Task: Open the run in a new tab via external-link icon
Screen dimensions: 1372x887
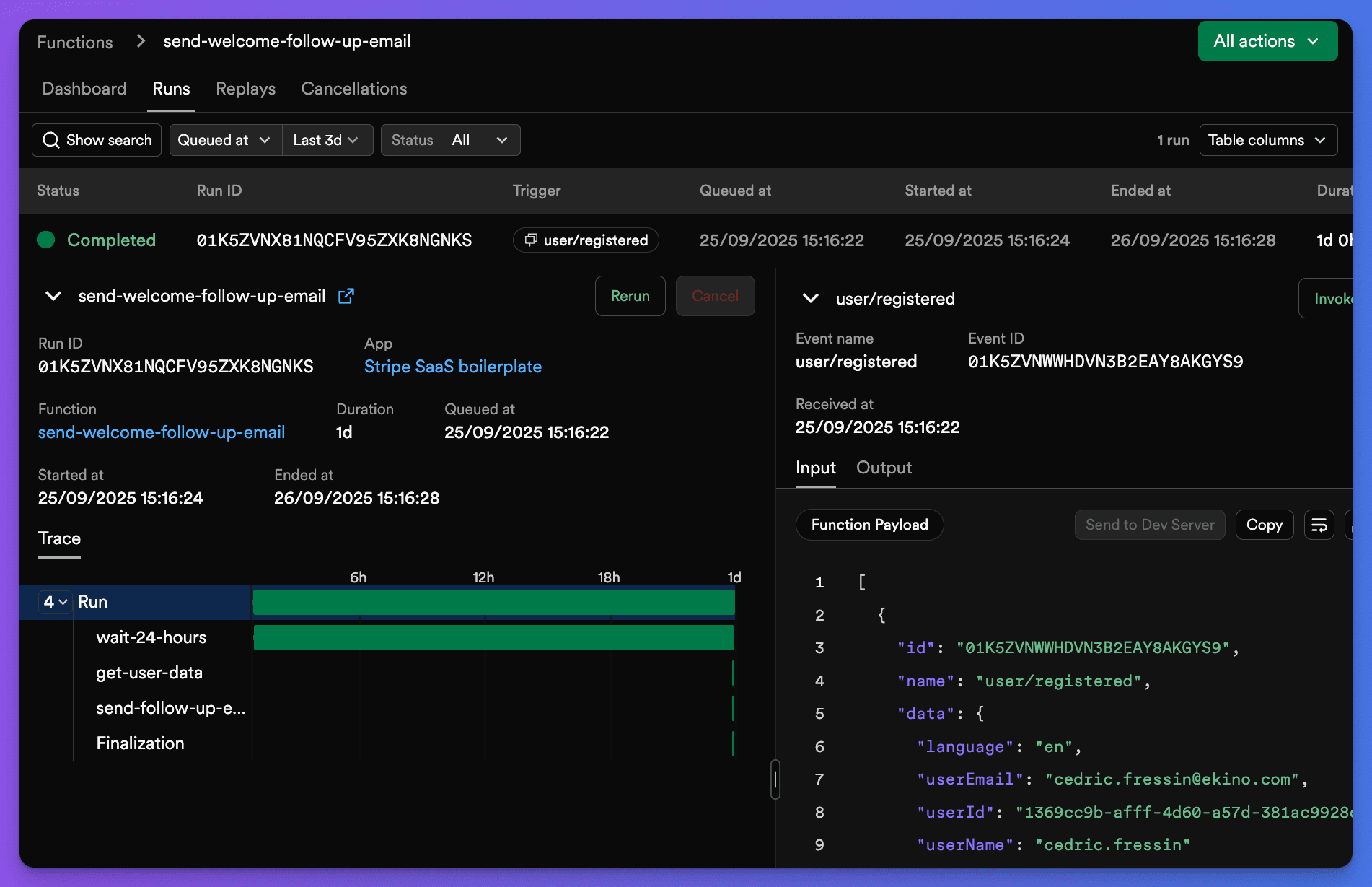Action: tap(346, 296)
